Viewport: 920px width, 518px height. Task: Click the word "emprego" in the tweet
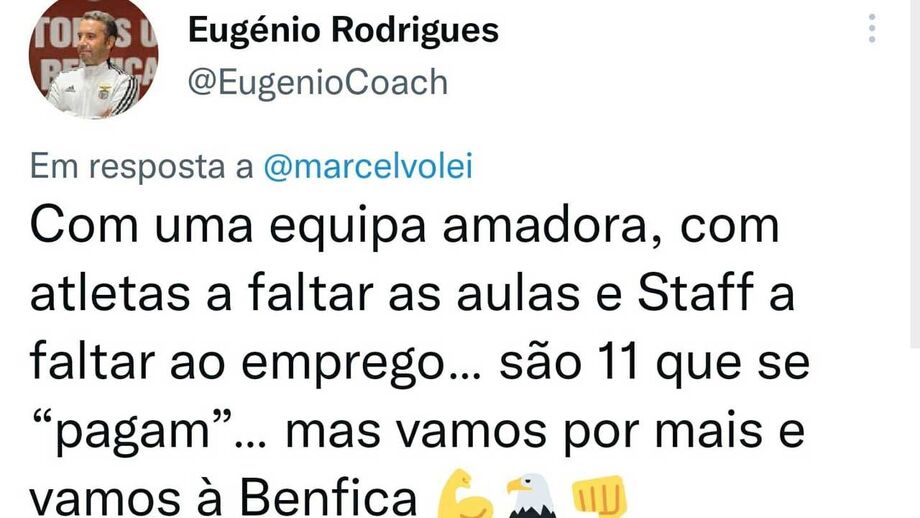[x=343, y=365]
